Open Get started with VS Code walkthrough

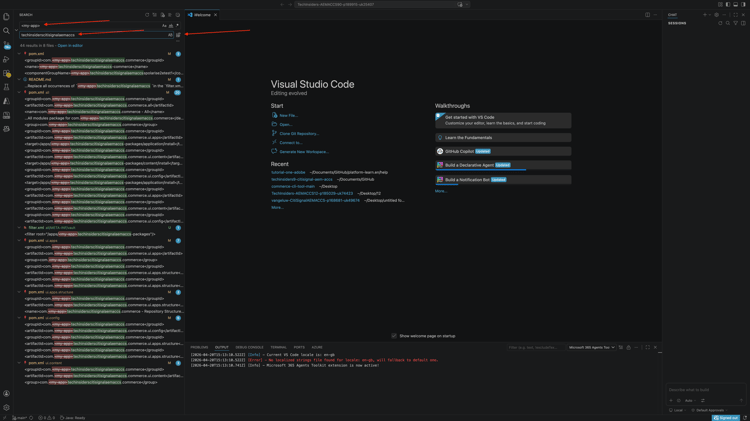pyautogui.click(x=503, y=120)
